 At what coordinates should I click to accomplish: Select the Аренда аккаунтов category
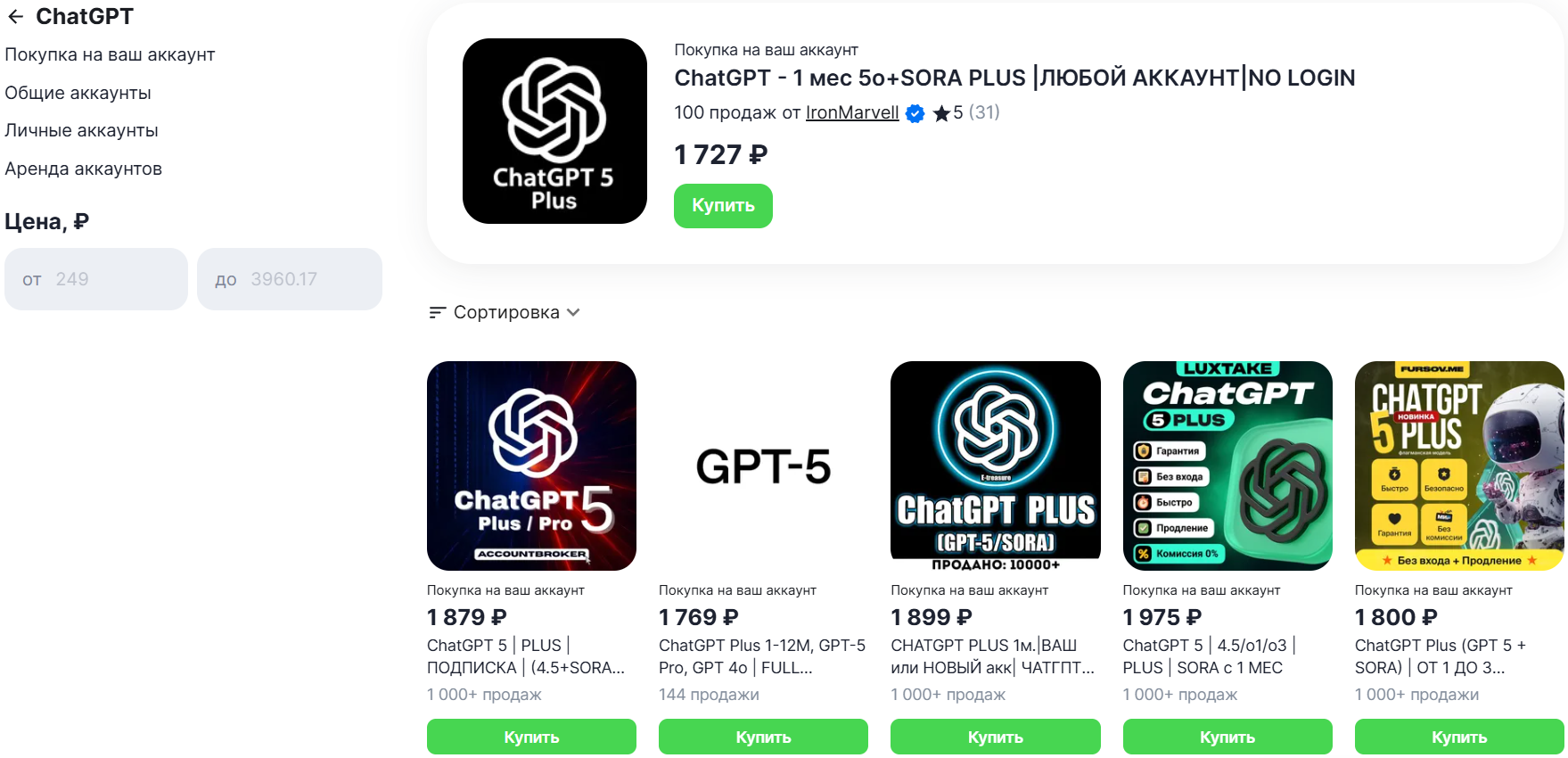pos(83,169)
